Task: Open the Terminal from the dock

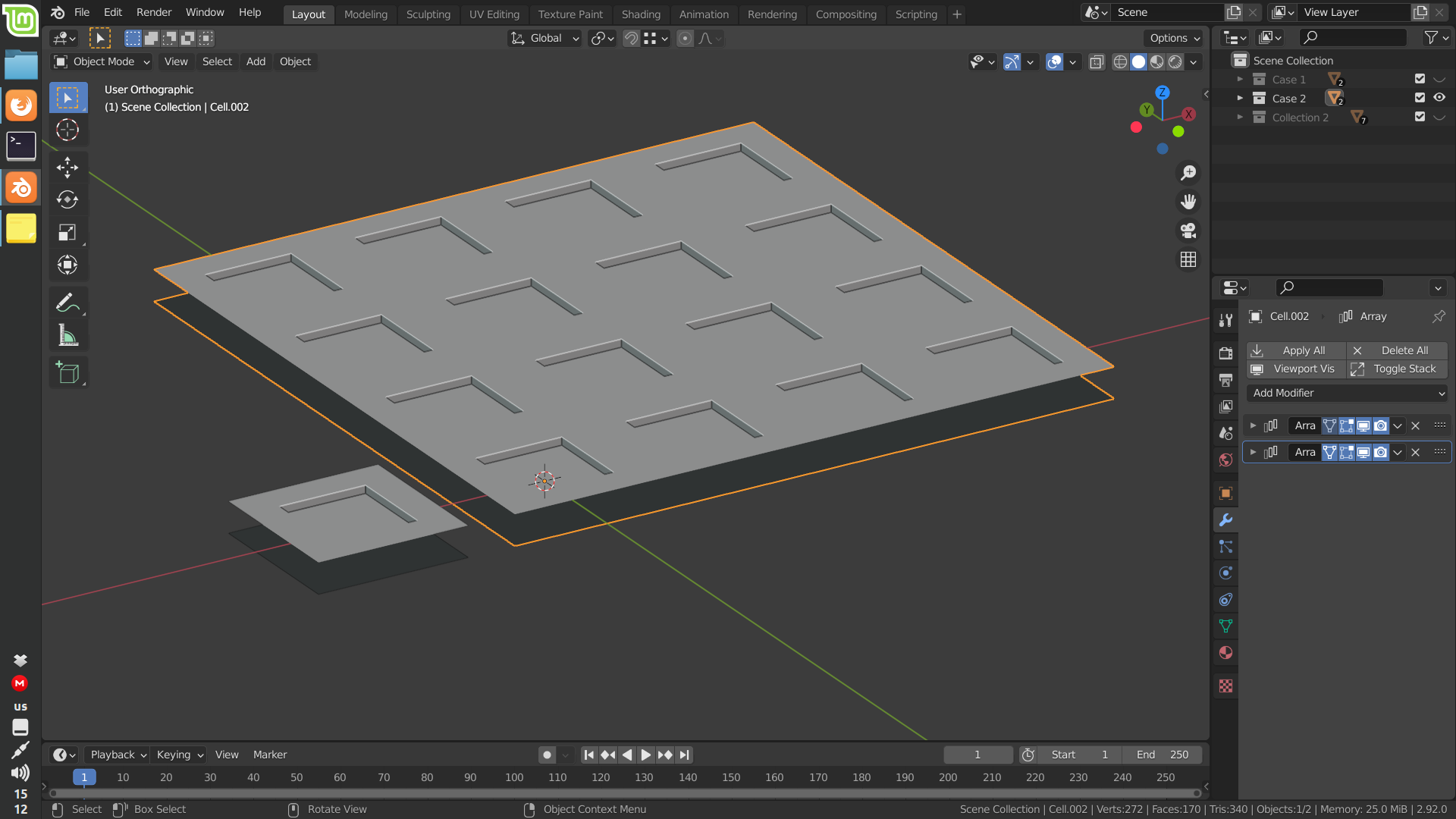Action: click(21, 146)
